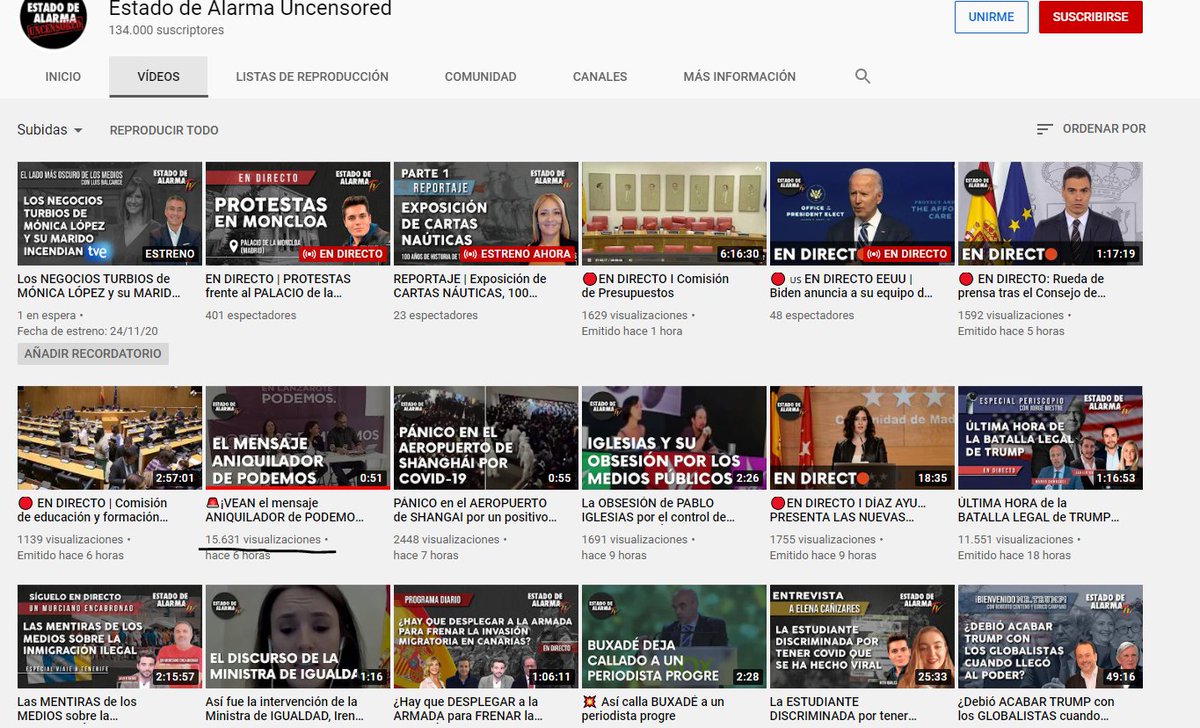The image size is (1200, 728).
Task: Open the Pánico en el aeropuerto de Shanghái thumbnail
Action: [486, 438]
